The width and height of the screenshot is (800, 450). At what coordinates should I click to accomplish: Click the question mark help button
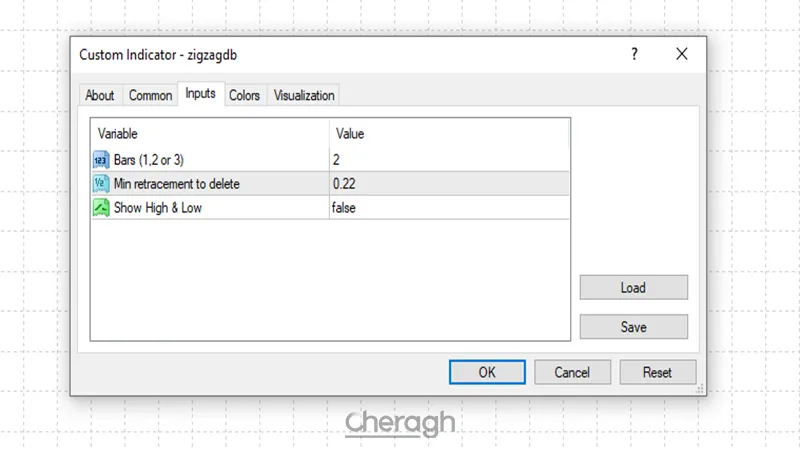click(x=634, y=55)
